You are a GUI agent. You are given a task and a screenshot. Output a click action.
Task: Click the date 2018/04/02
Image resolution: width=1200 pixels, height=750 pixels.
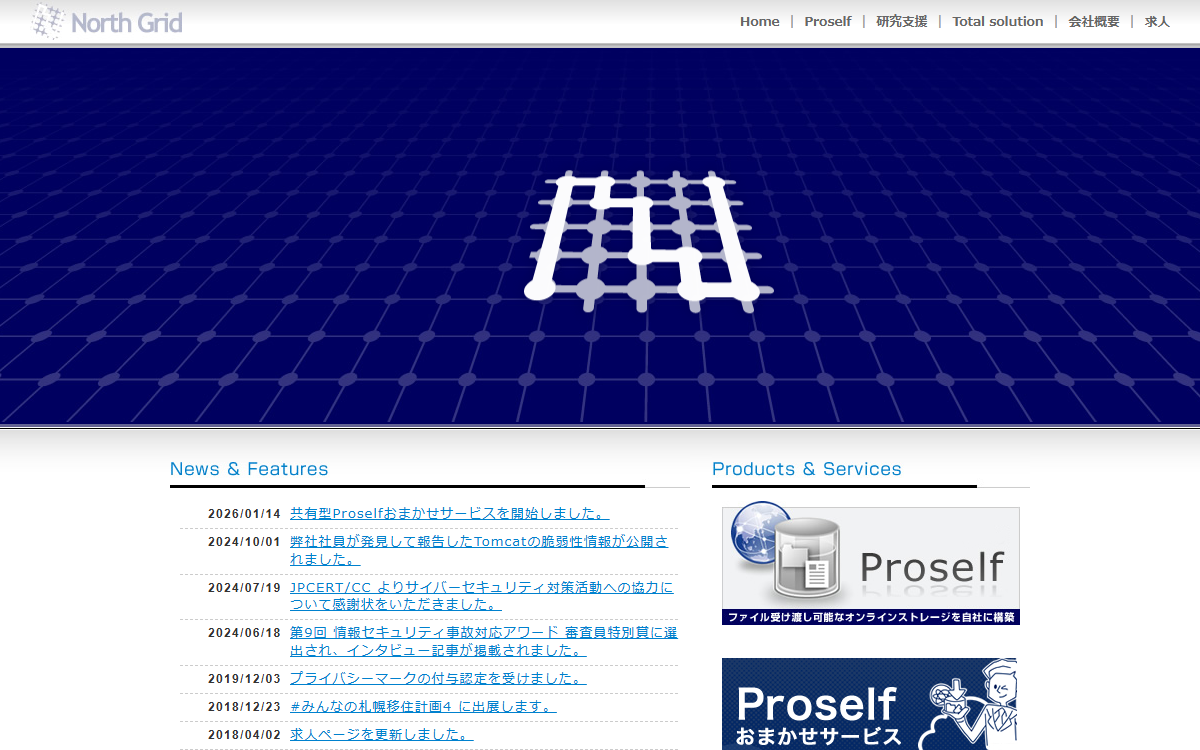point(245,735)
